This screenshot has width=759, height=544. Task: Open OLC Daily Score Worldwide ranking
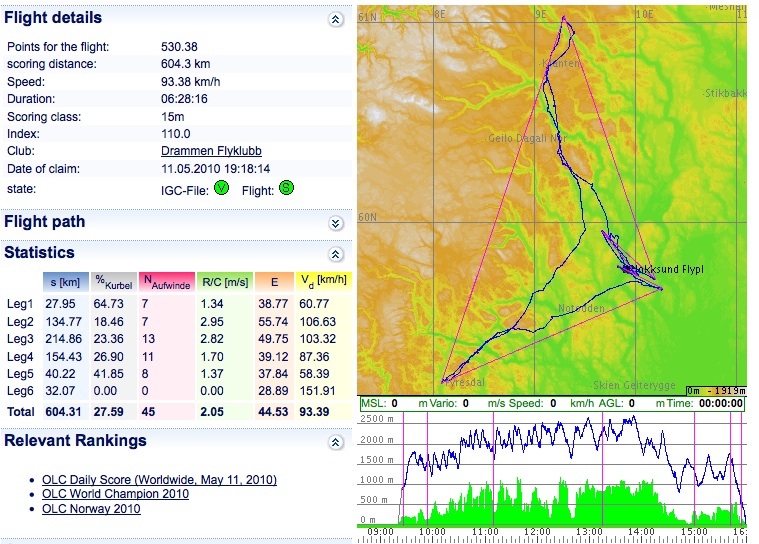coord(159,480)
